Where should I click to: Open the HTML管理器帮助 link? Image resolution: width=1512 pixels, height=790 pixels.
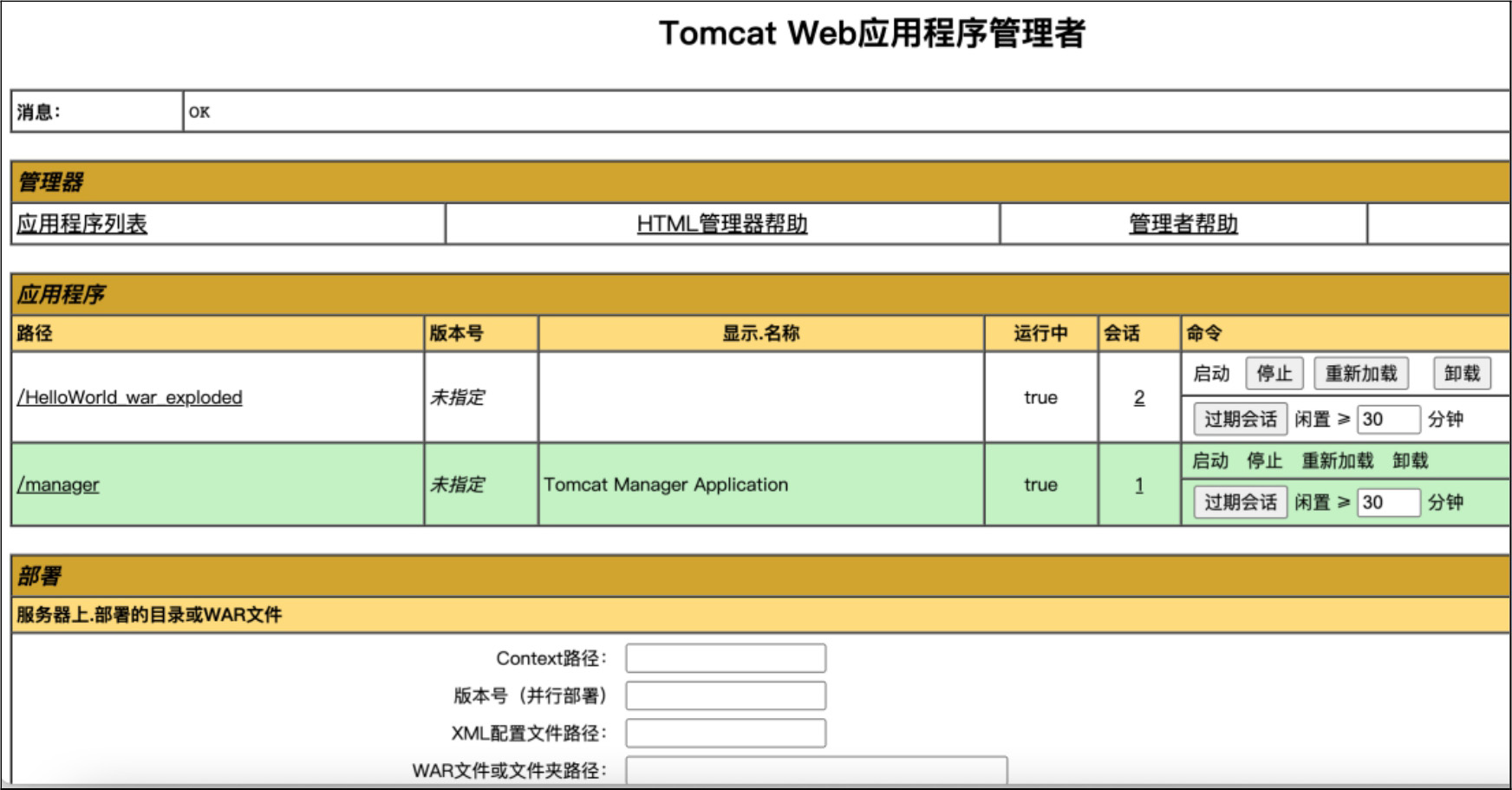[722, 224]
